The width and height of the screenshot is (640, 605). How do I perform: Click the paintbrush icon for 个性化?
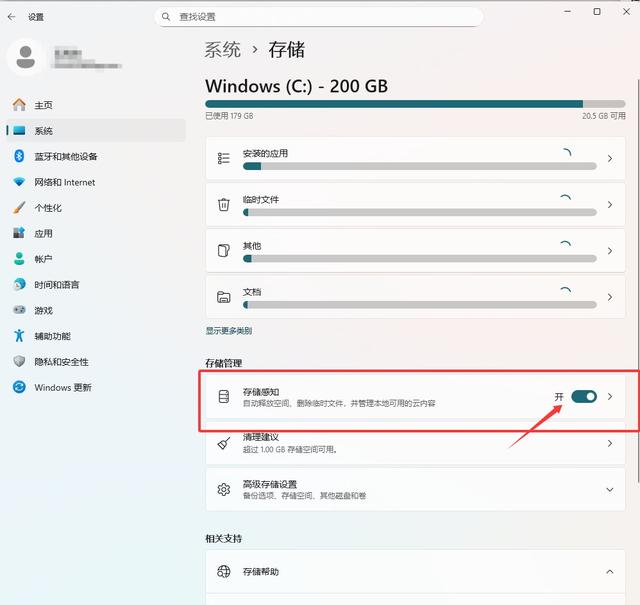(x=19, y=207)
